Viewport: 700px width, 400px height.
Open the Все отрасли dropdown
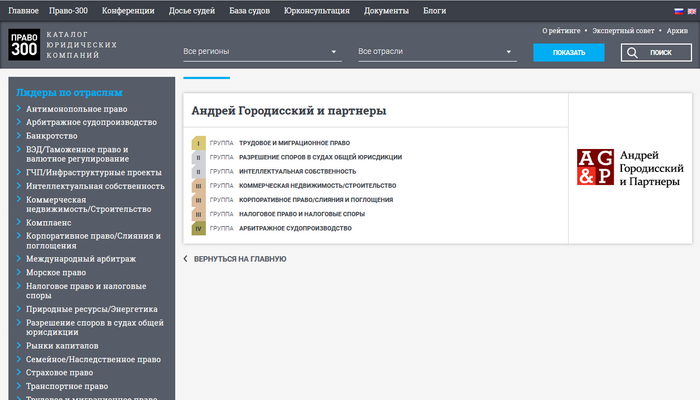pos(438,52)
